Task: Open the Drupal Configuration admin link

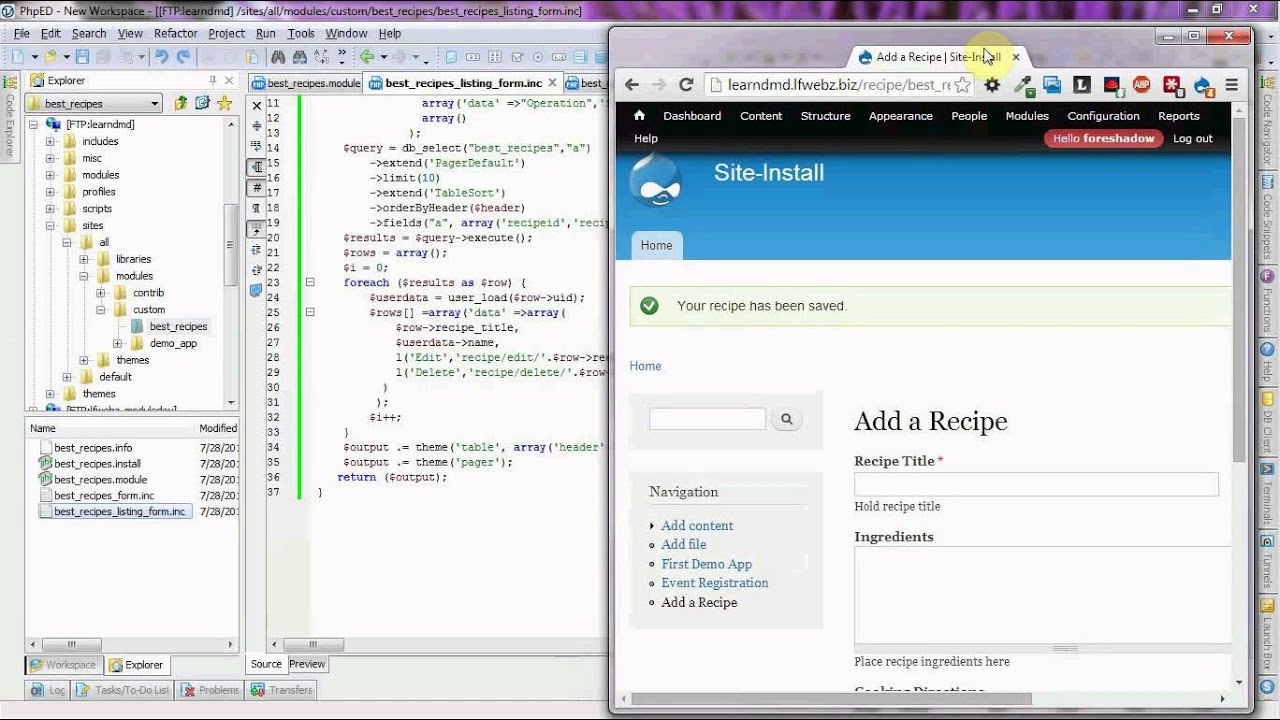Action: tap(1103, 116)
